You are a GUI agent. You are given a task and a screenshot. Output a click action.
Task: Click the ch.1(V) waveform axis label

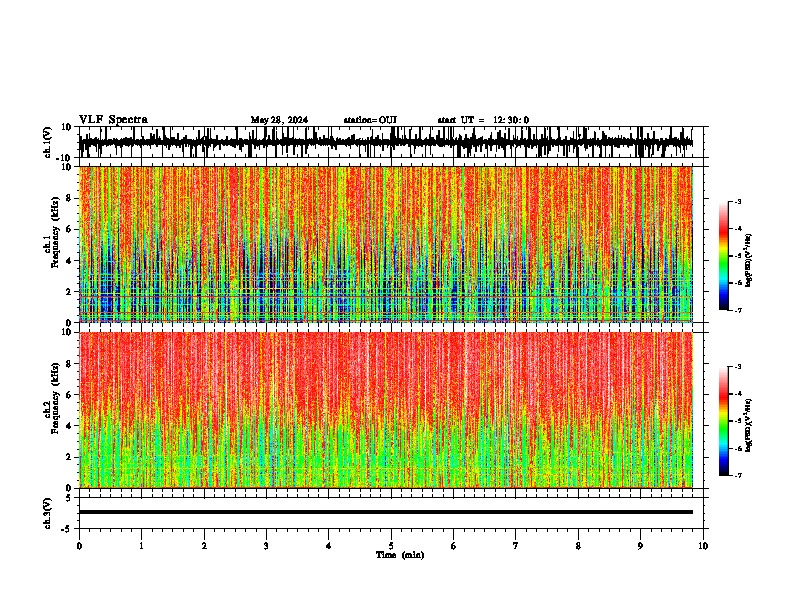click(48, 142)
